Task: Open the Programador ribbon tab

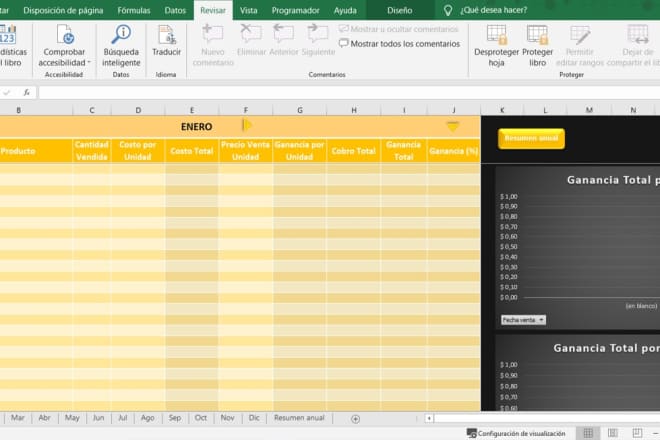Action: coord(295,11)
